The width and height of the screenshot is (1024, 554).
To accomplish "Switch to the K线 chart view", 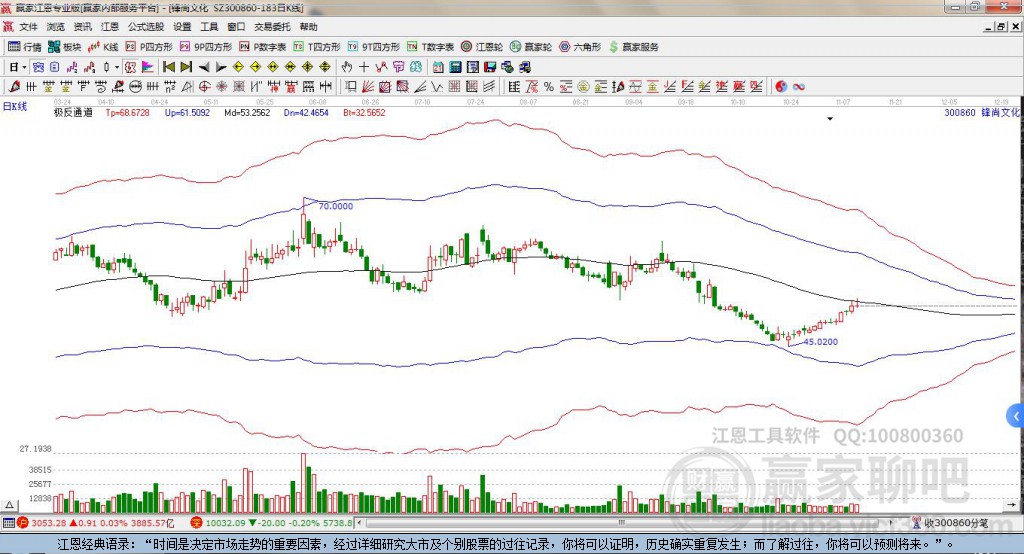I will point(103,47).
